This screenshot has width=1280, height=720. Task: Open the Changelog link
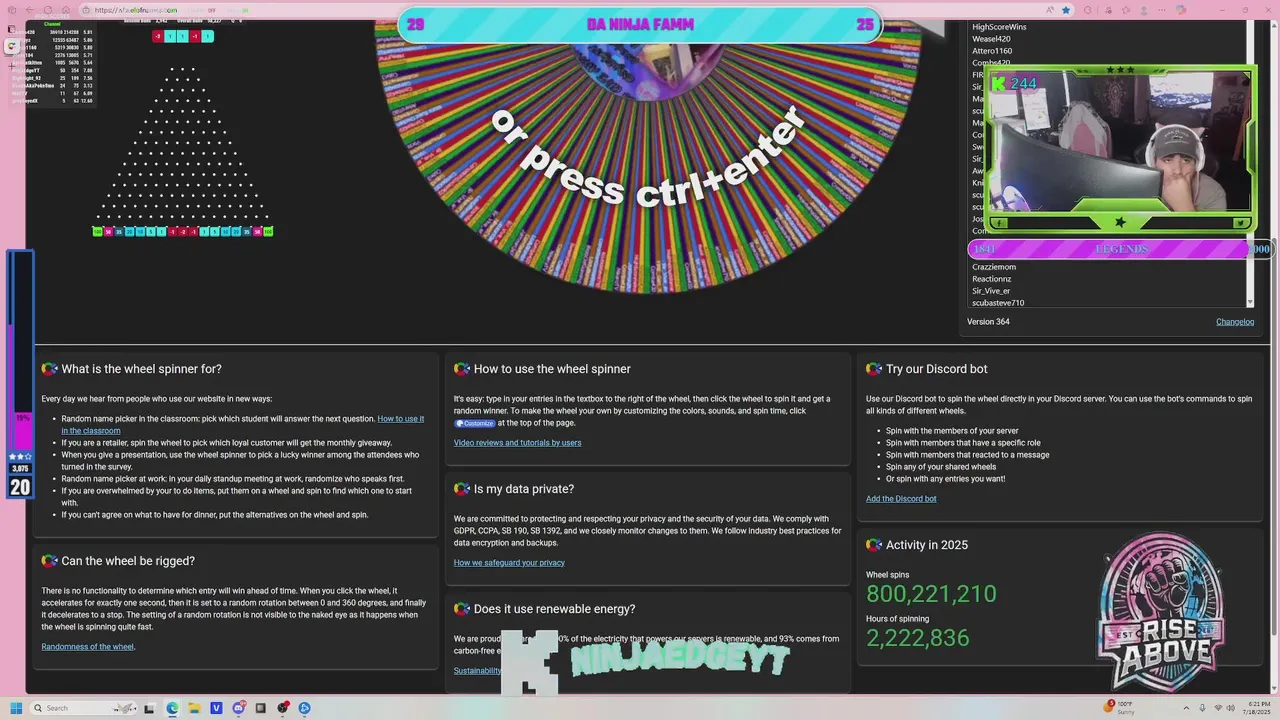[1235, 322]
